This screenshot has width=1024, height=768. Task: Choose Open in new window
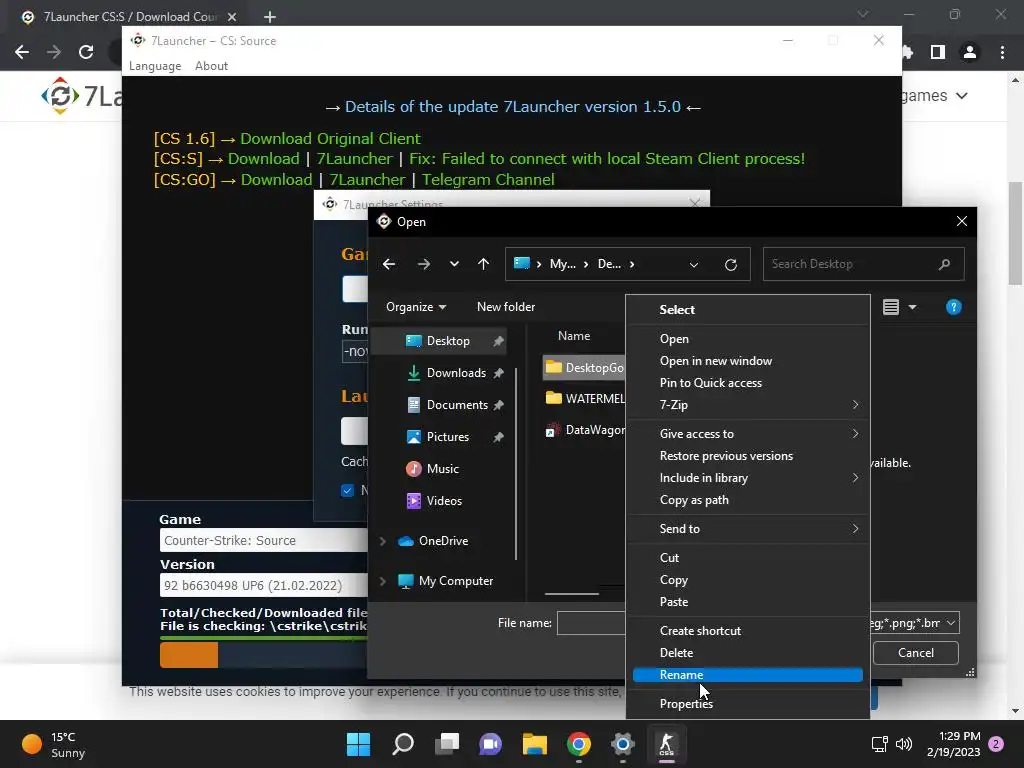pos(748,360)
